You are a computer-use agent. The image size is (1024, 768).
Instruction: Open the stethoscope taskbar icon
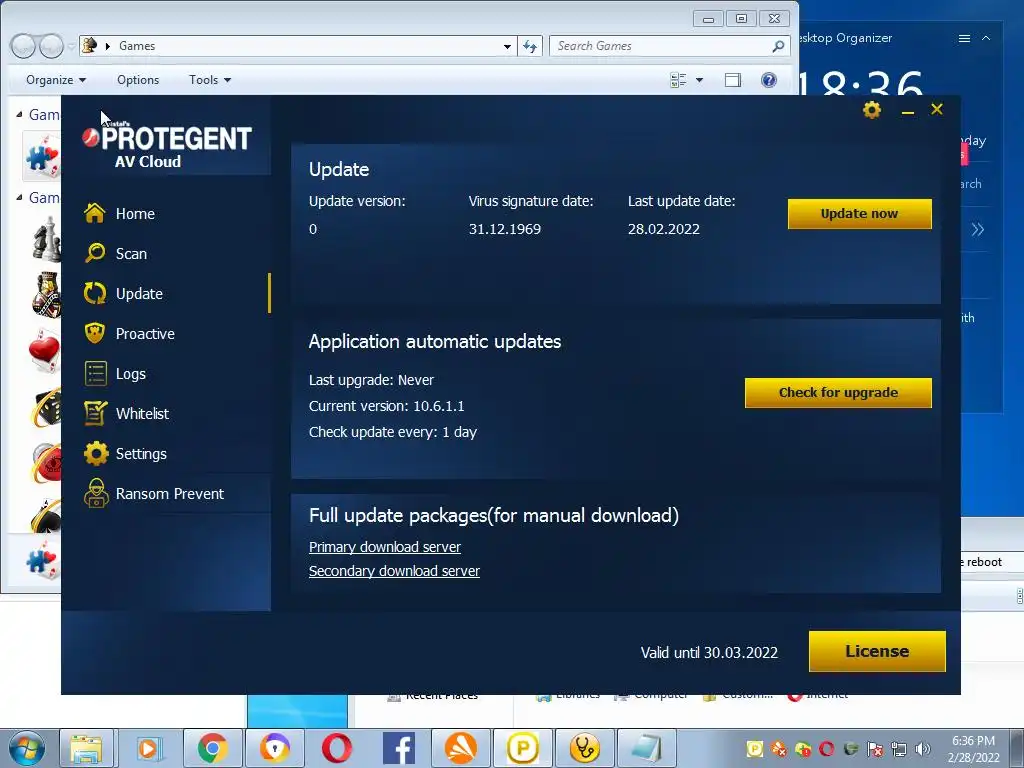point(584,748)
